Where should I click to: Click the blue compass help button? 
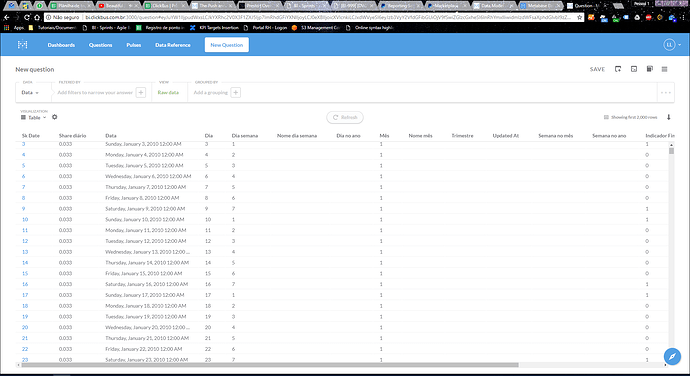coord(672,356)
